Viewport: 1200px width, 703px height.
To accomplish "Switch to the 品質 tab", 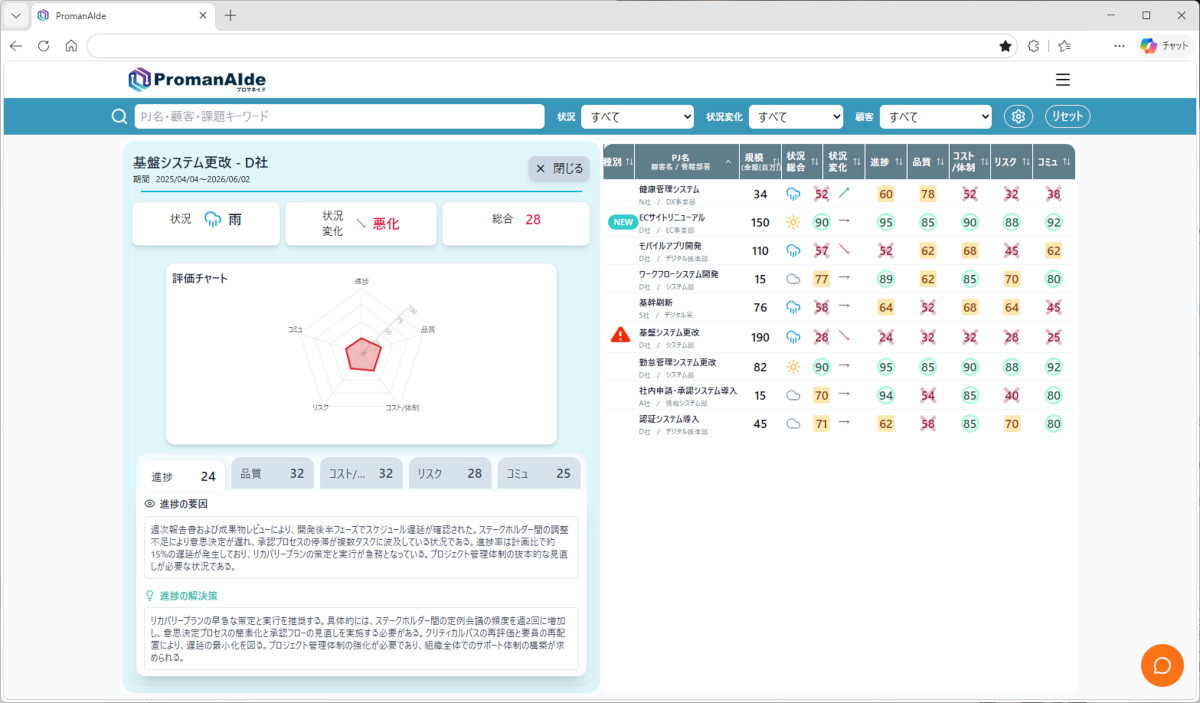I will (x=272, y=474).
